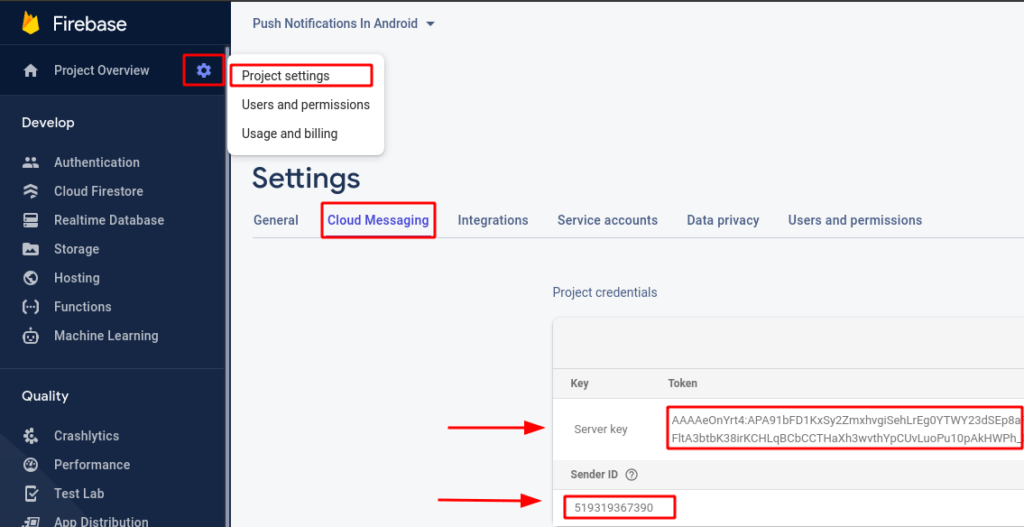The image size is (1024, 527).
Task: Click the Cloud Firestore icon
Action: pos(30,191)
